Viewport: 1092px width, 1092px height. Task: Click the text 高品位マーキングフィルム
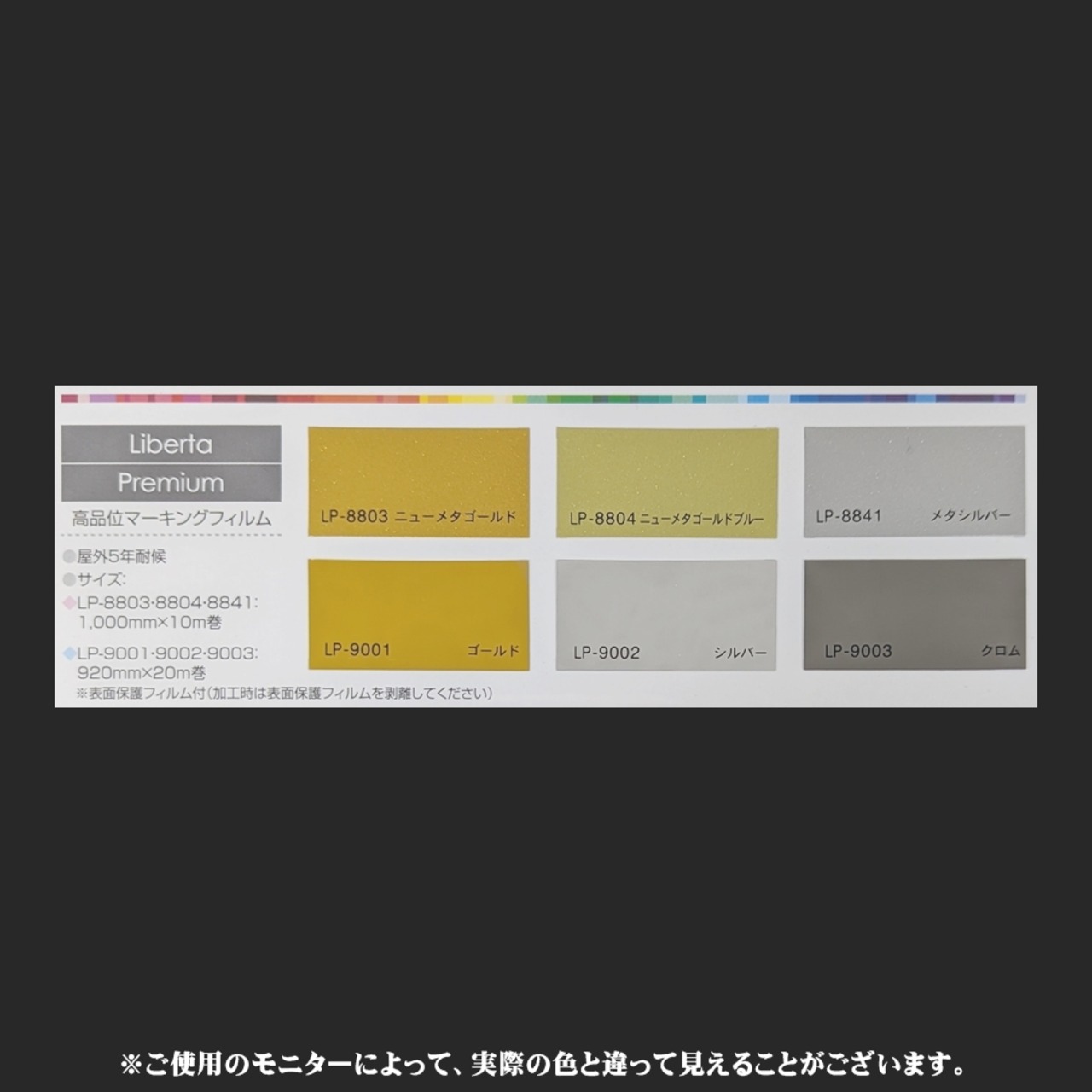tap(171, 518)
